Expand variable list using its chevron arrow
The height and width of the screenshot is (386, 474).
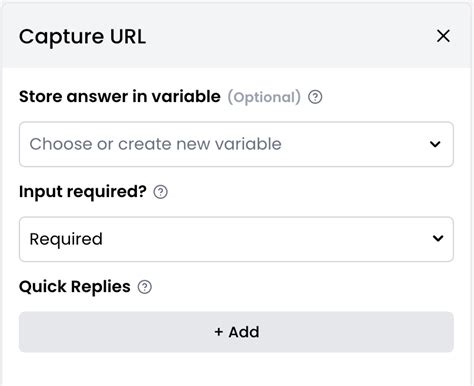tap(435, 144)
